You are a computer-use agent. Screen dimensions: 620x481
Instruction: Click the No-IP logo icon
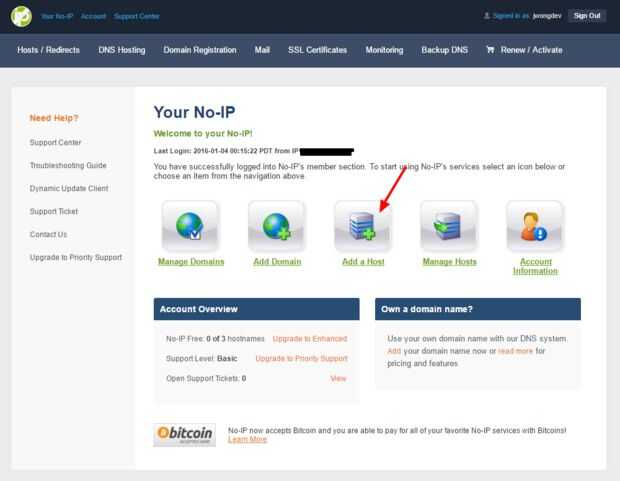click(x=21, y=17)
